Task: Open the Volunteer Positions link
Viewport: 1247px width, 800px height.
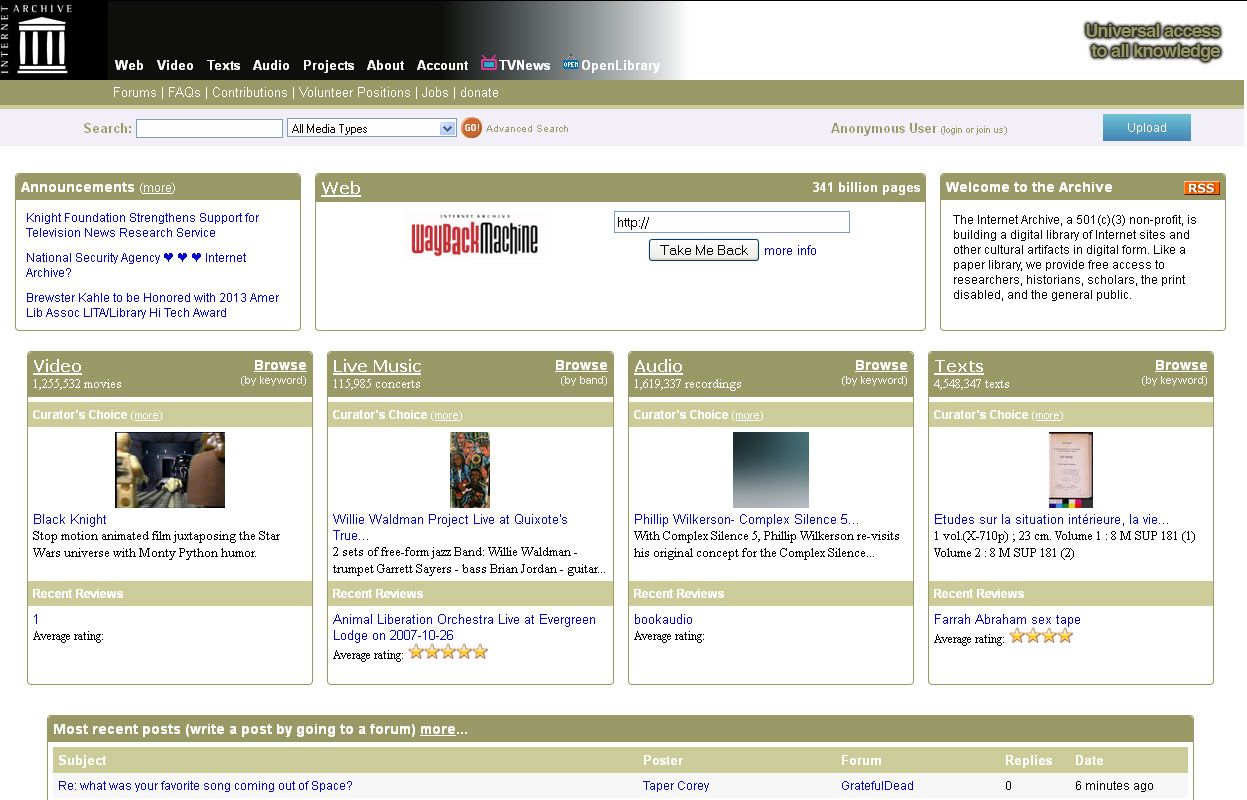Action: tap(355, 92)
